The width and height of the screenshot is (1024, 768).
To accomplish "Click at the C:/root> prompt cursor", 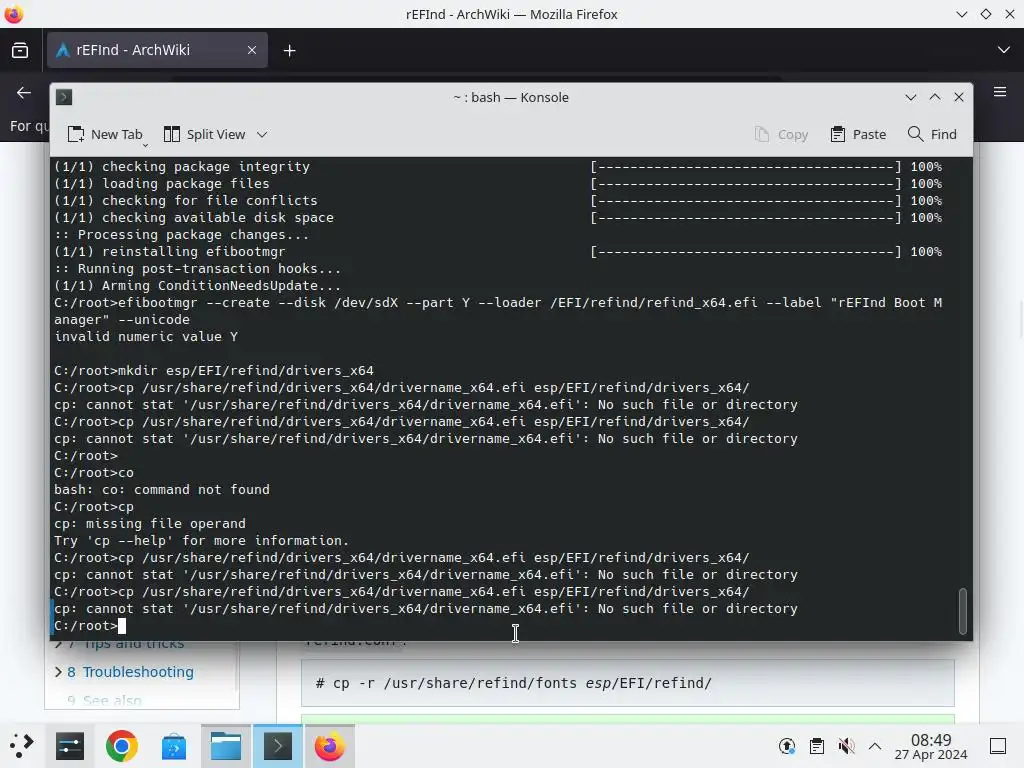I will click(121, 626).
